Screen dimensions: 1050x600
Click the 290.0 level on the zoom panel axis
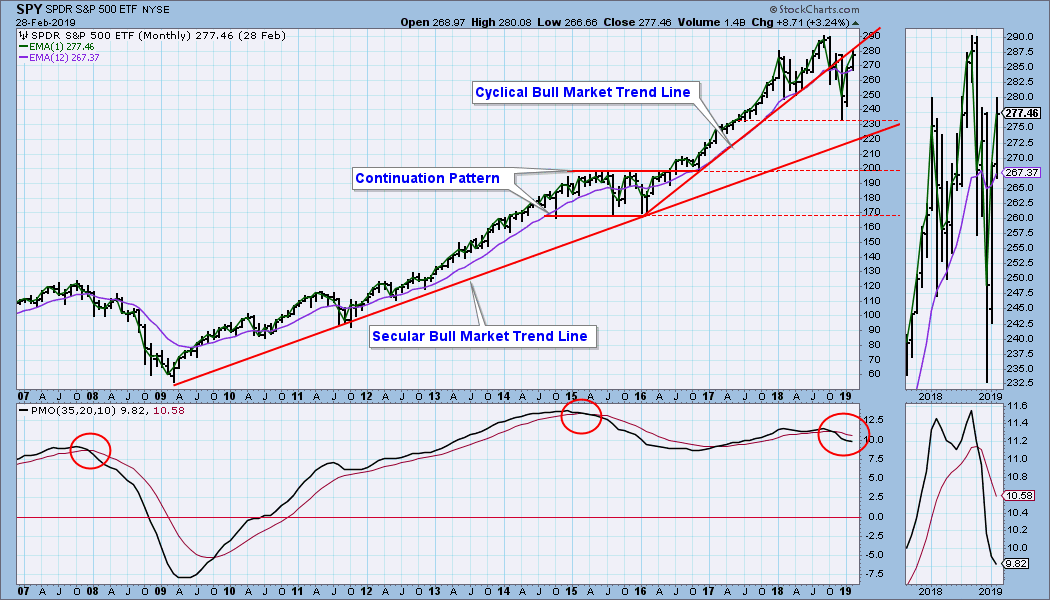pos(1019,36)
